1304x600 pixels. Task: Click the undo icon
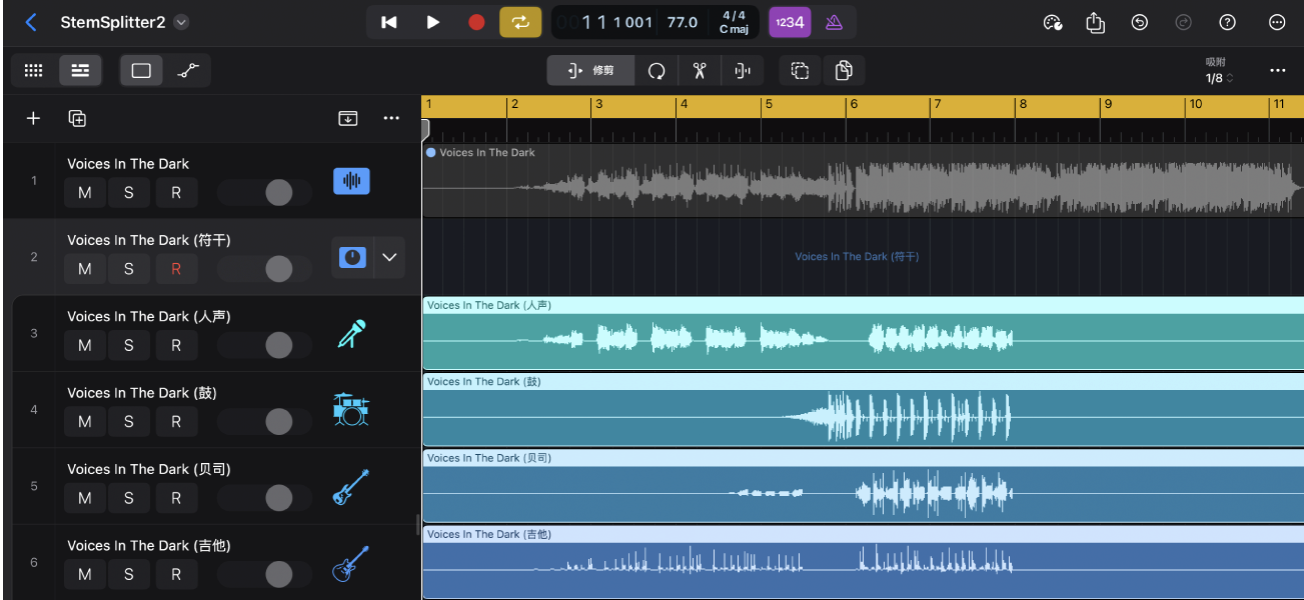[x=1139, y=22]
